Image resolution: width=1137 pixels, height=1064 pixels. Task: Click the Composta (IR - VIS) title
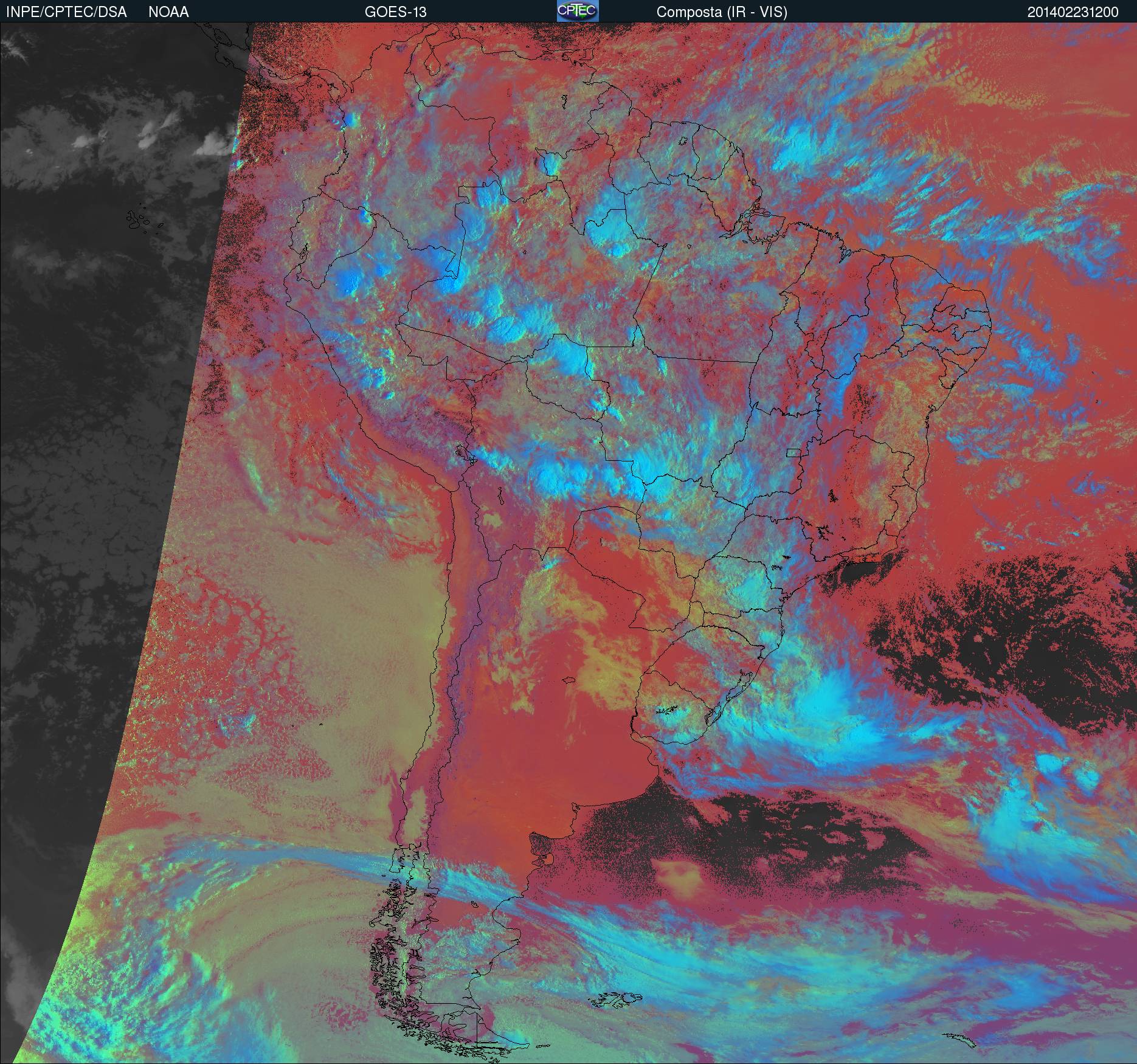point(722,12)
